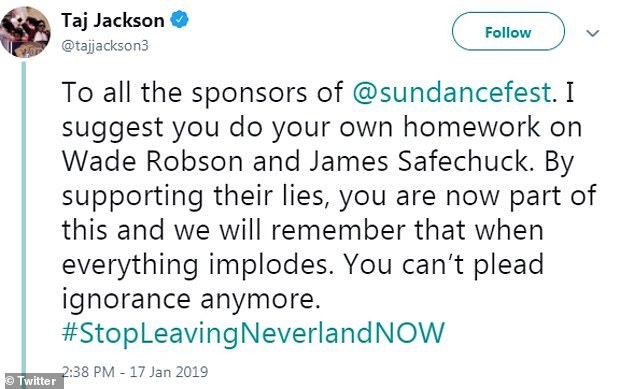
Task: Click the words 'everything implodes'
Action: coord(198,265)
